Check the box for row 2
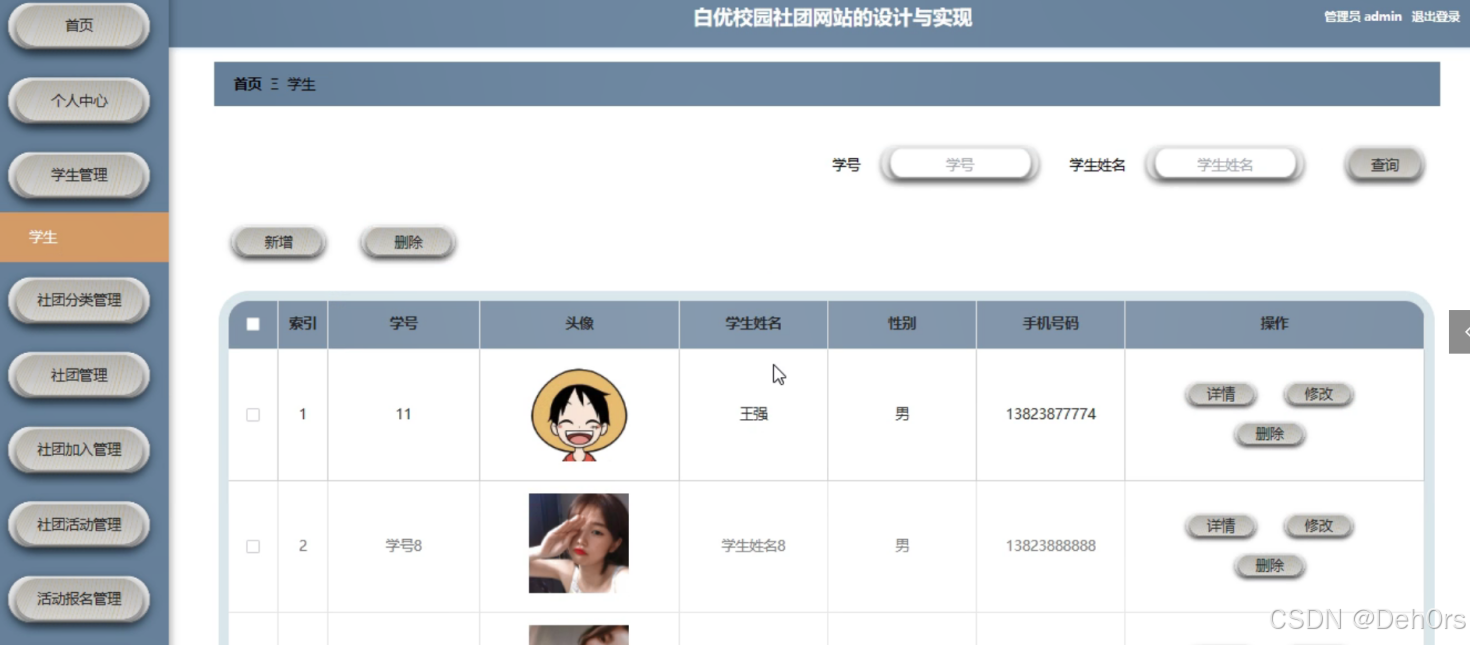1470x645 pixels. tap(253, 546)
